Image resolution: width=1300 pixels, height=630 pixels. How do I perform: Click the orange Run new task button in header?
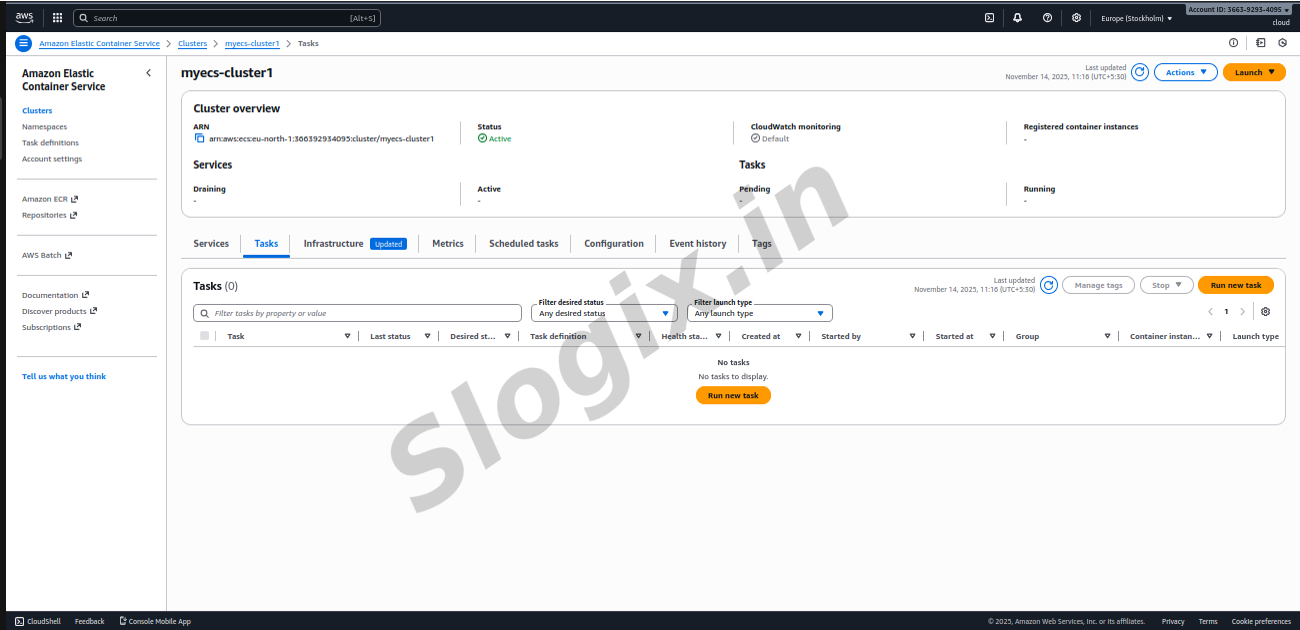pyautogui.click(x=1236, y=285)
